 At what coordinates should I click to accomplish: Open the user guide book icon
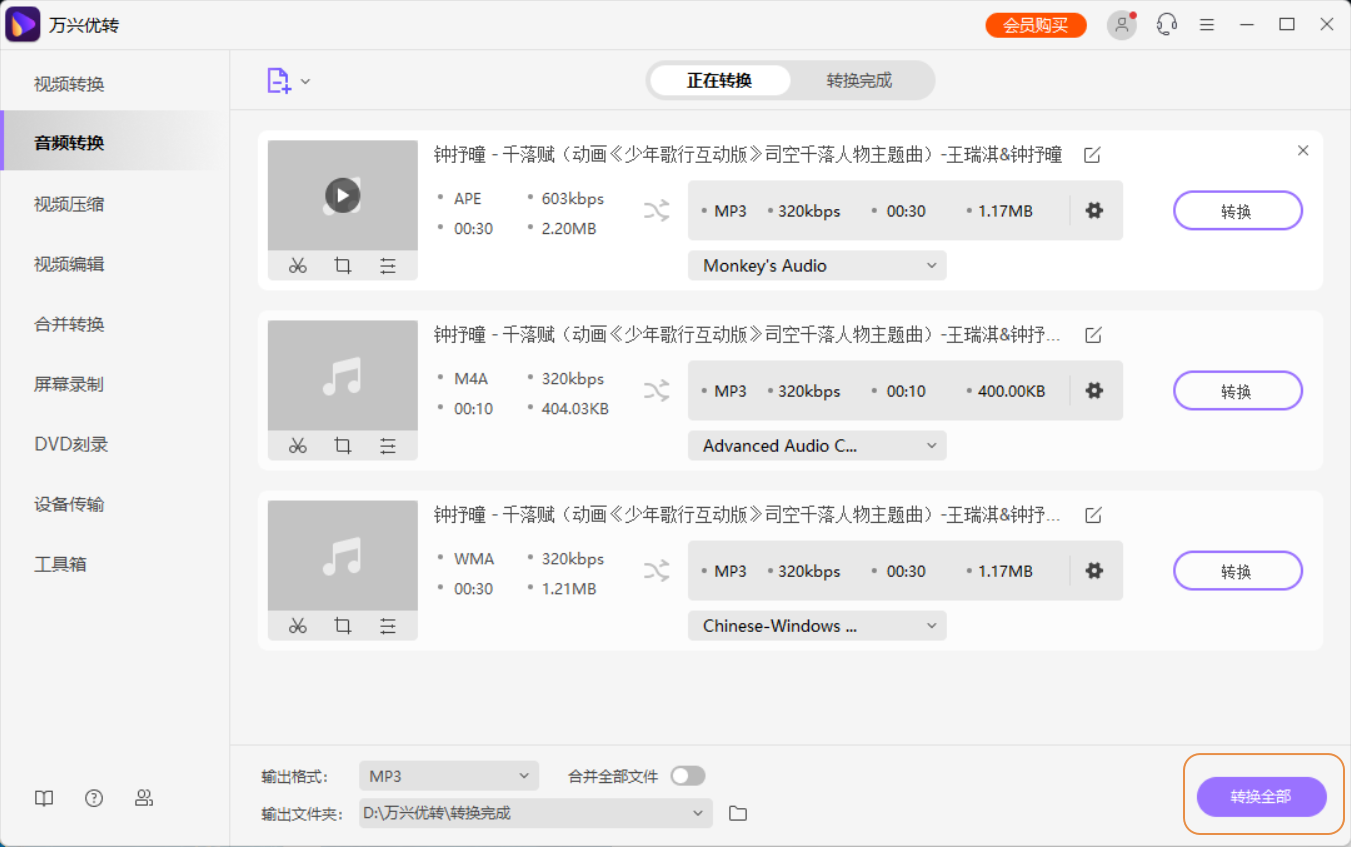tap(44, 798)
